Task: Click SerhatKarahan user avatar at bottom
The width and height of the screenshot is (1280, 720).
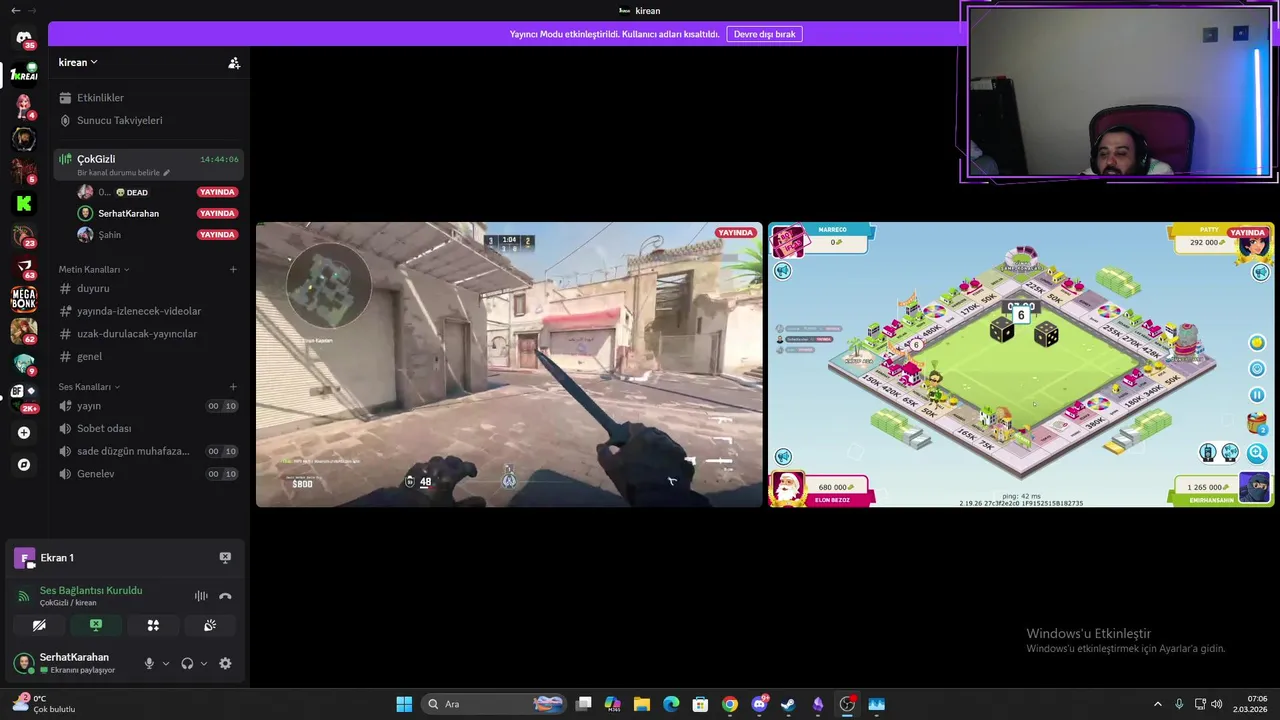Action: [23, 663]
